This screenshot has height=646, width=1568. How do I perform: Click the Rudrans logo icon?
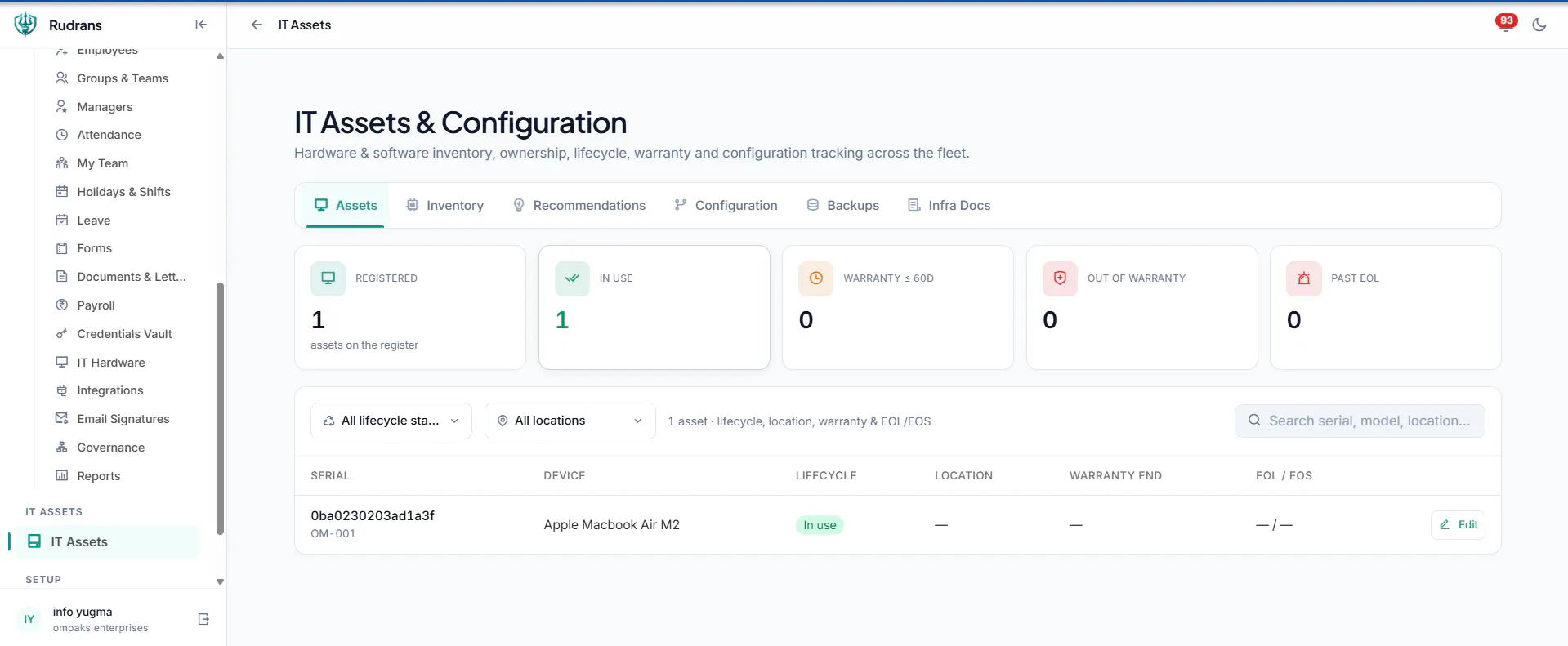25,25
